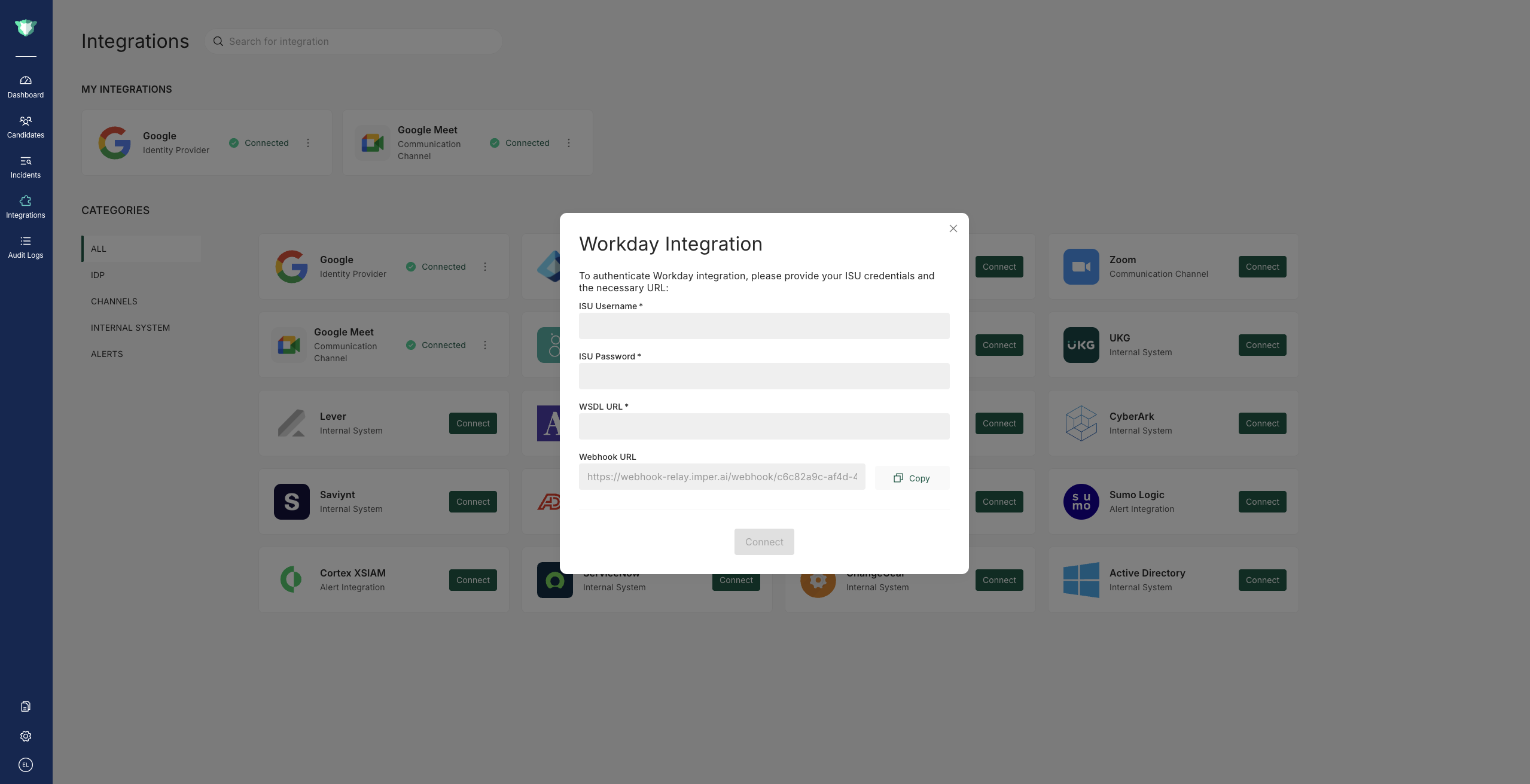The height and width of the screenshot is (784, 1530).
Task: Click the Google logo in the Categories grid
Action: click(x=292, y=267)
